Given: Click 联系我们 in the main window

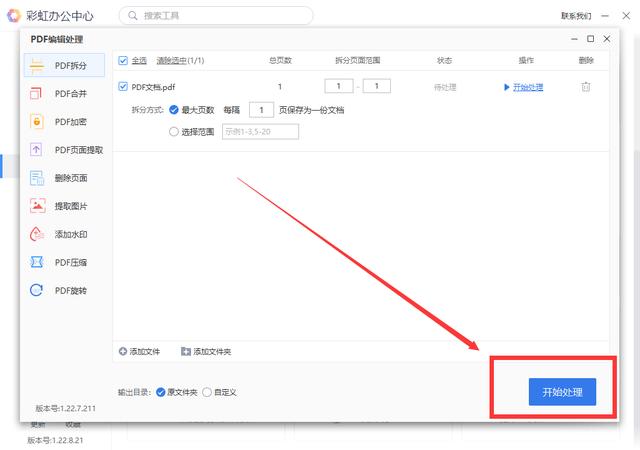Looking at the screenshot, I should pyautogui.click(x=576, y=16).
